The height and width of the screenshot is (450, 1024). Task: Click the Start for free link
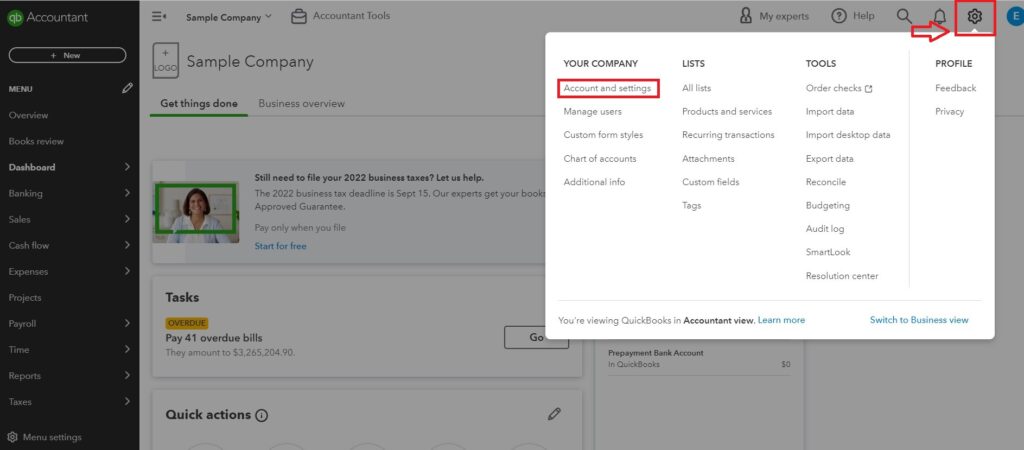click(280, 246)
